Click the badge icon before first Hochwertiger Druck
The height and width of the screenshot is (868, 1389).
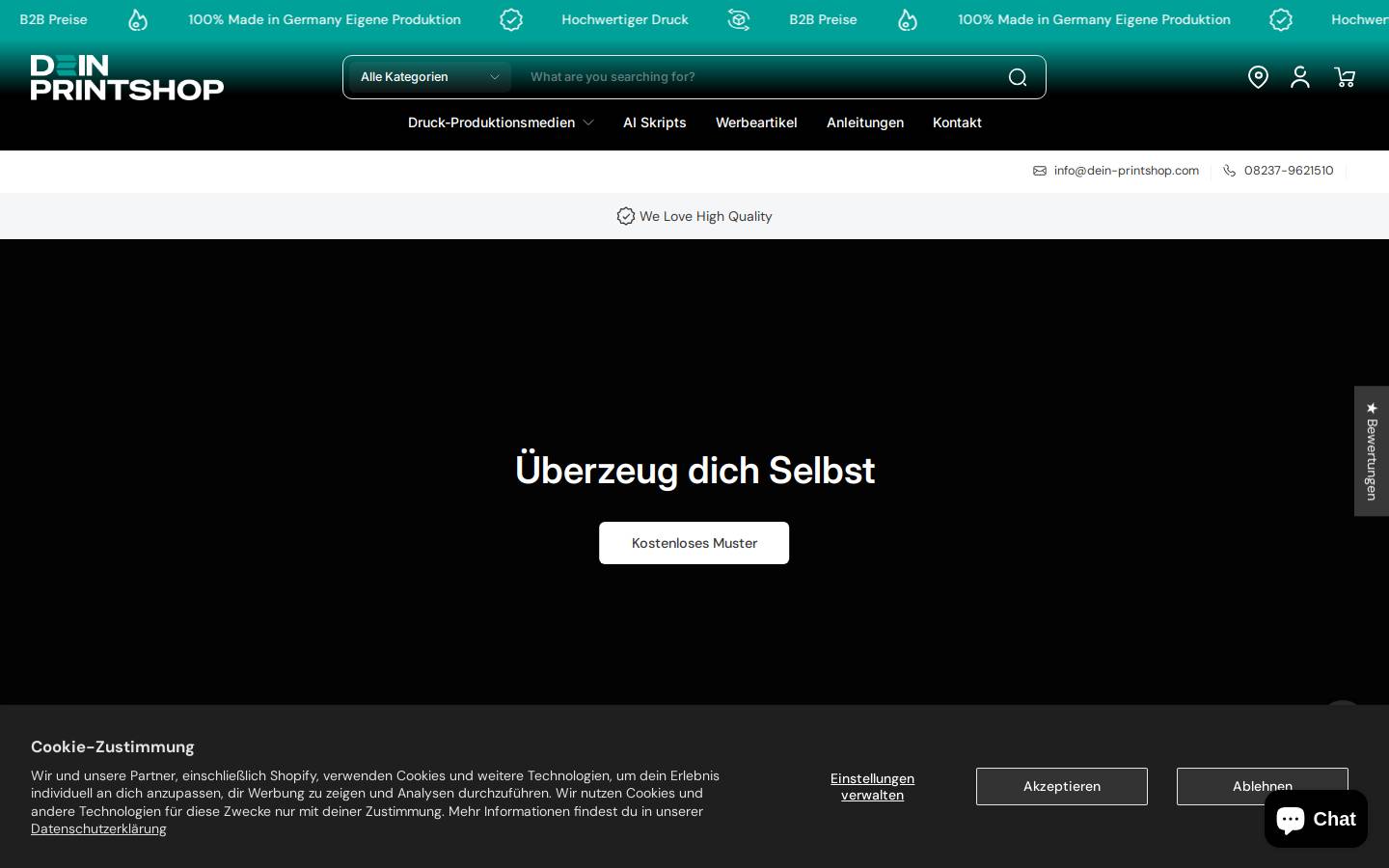coord(511,19)
